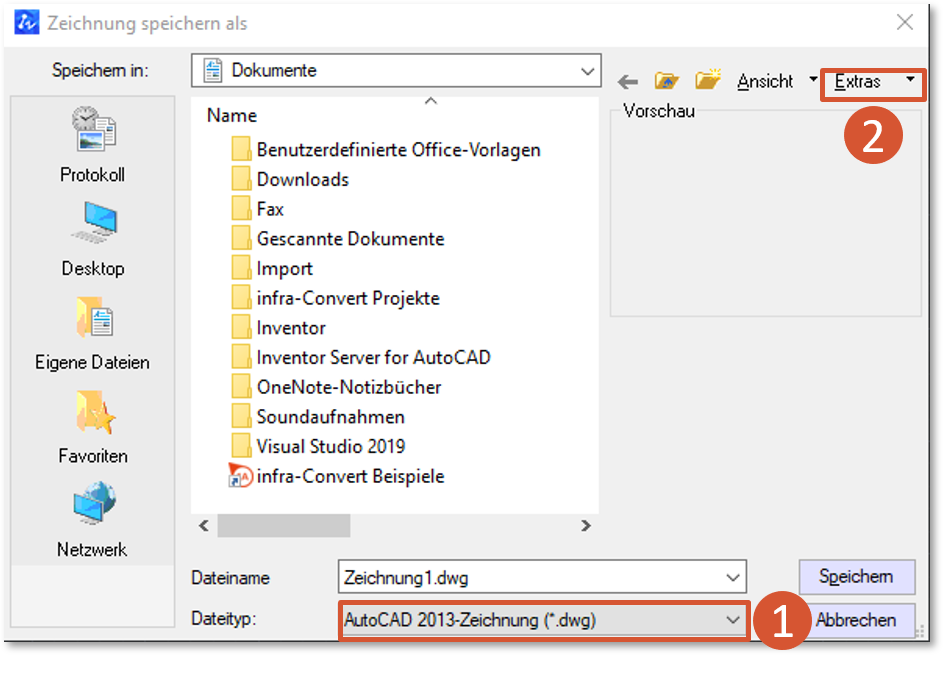Click the Speichern button
Image resolution: width=943 pixels, height=681 pixels.
tap(856, 576)
